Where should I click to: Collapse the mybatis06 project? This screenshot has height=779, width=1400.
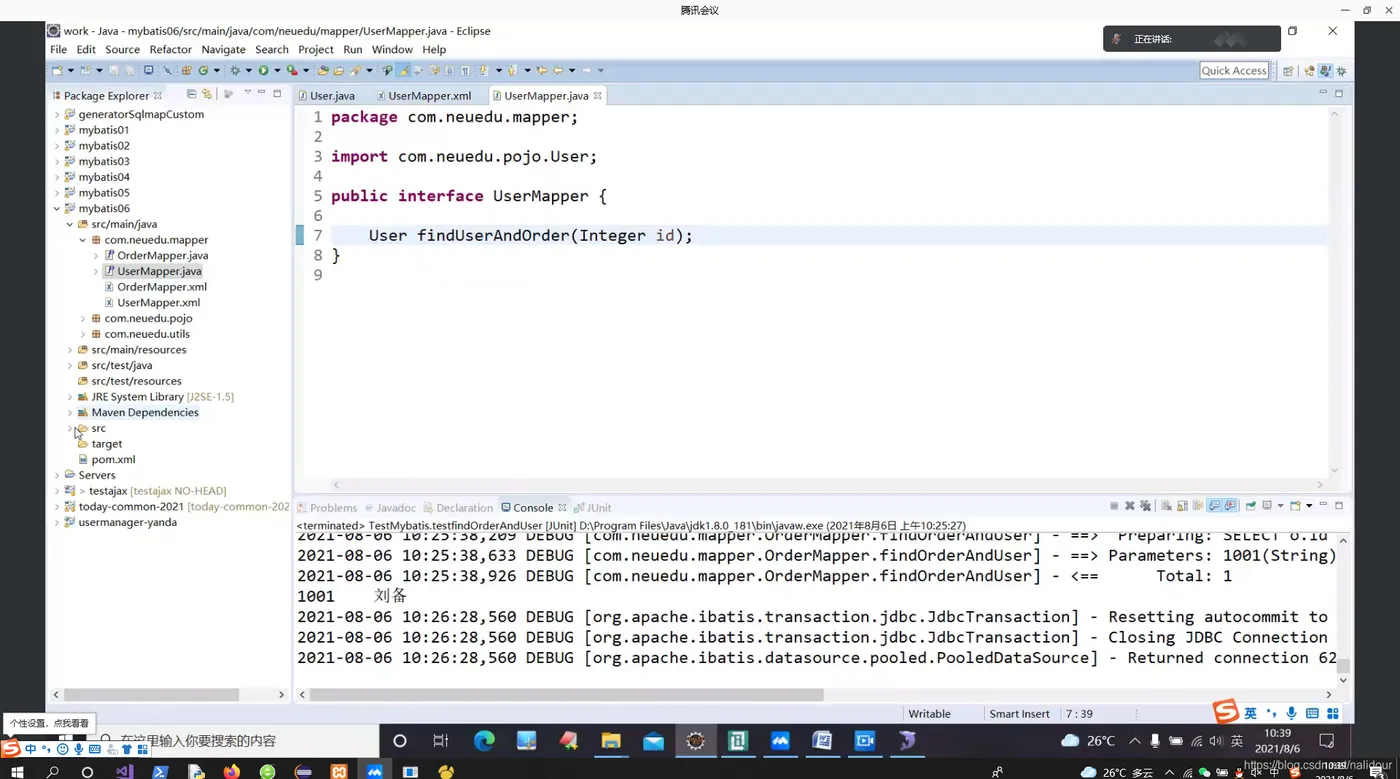pos(57,209)
